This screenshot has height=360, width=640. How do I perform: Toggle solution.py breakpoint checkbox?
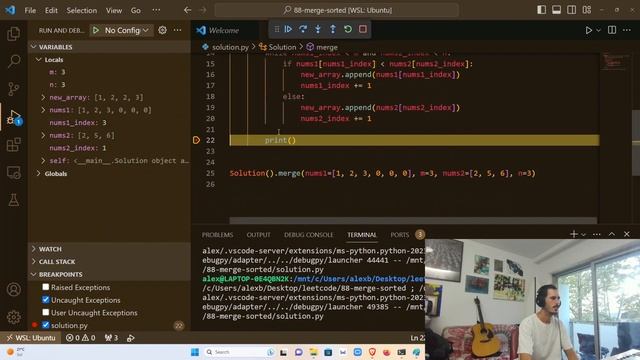click(x=46, y=325)
